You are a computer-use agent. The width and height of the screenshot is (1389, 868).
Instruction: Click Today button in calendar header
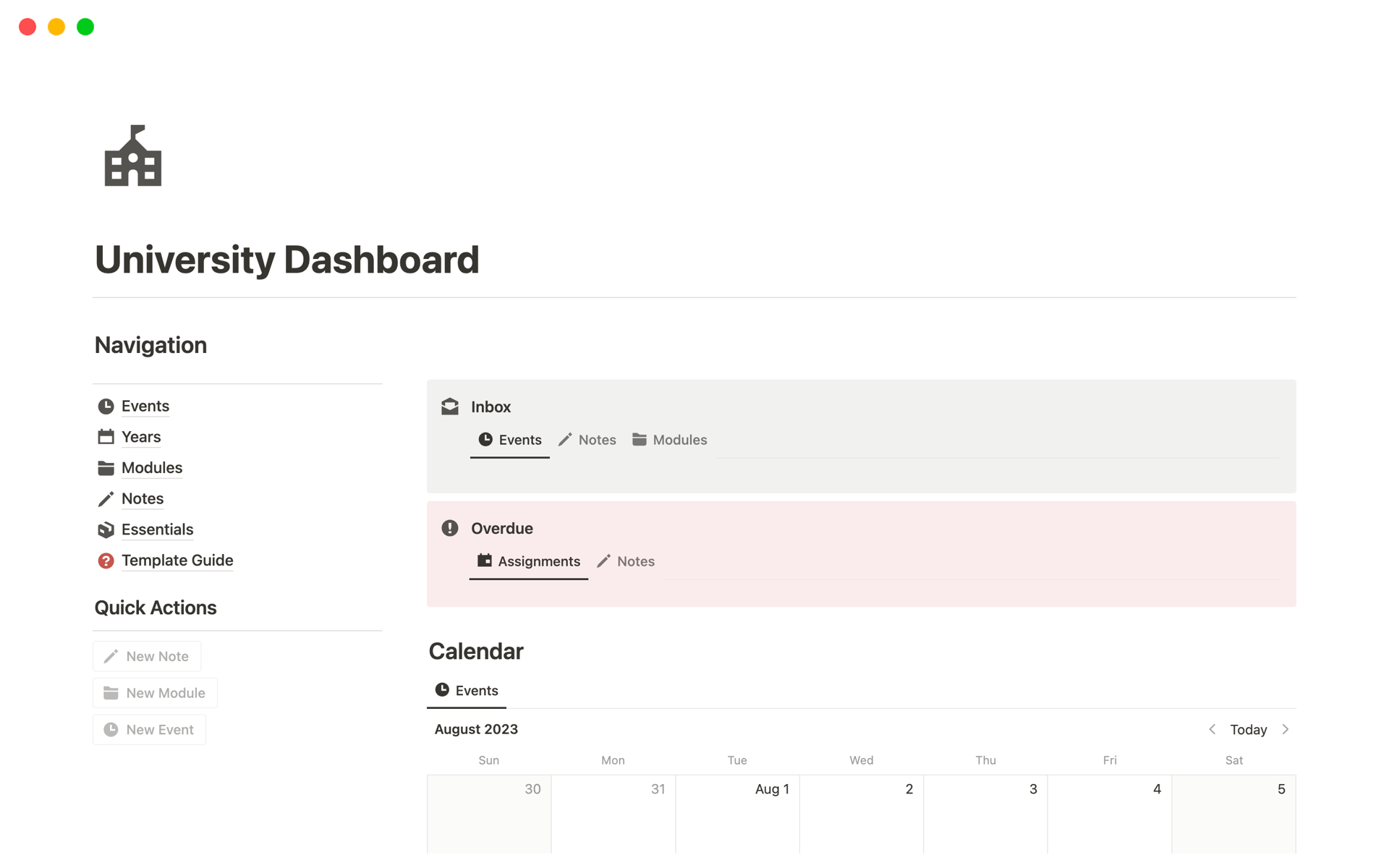1249,729
